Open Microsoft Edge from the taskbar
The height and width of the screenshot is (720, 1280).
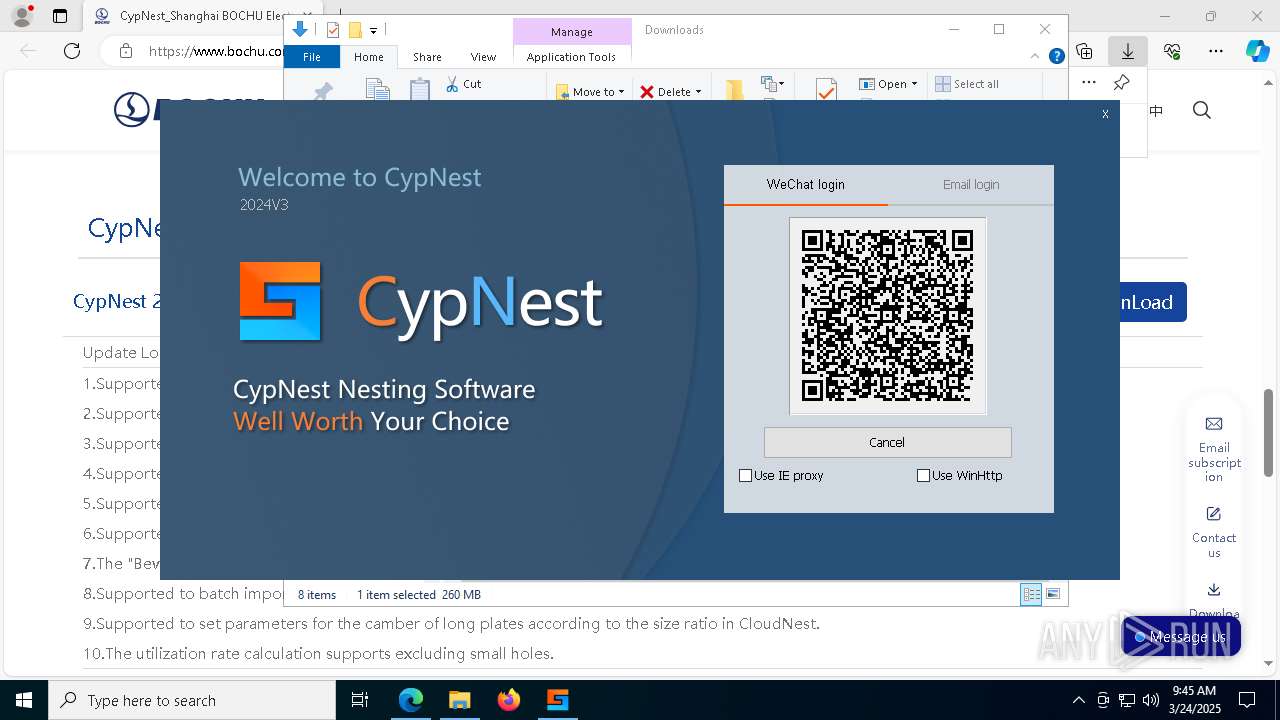(411, 700)
